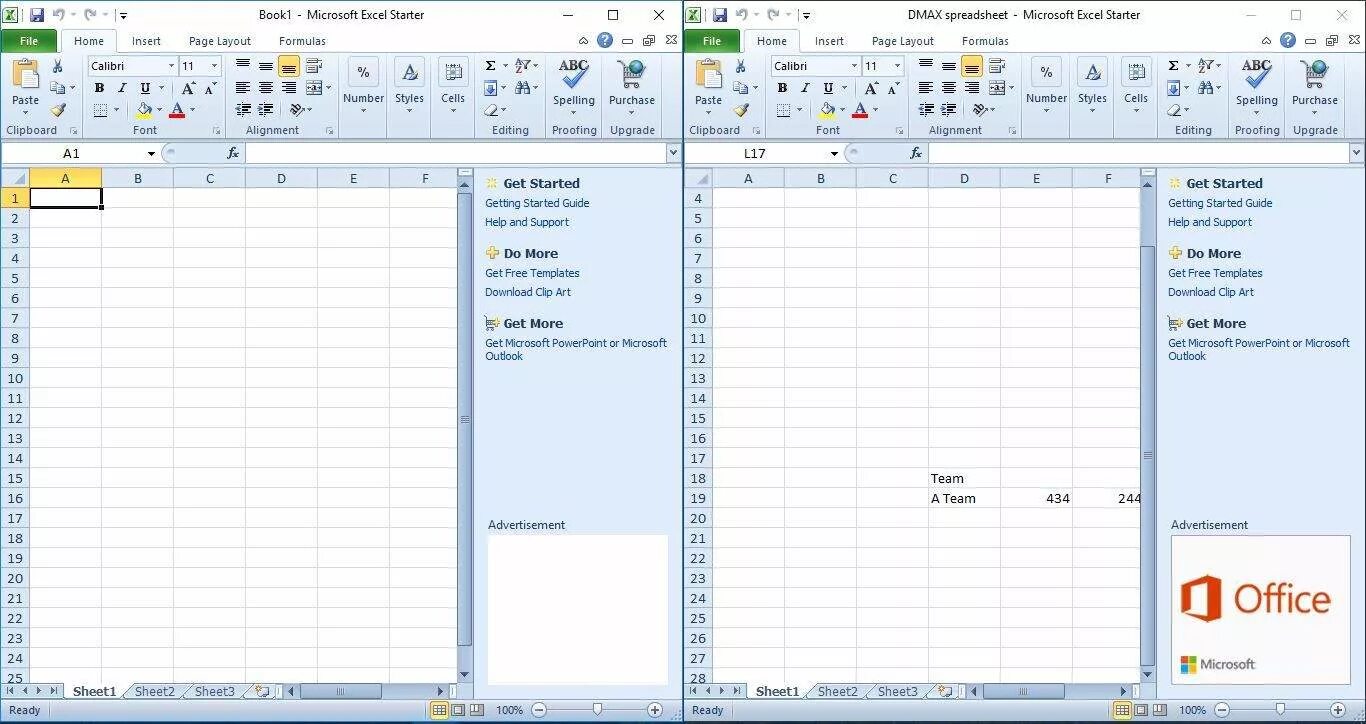1366x724 pixels.
Task: Switch to Sheet2 in Book1
Action: 154,691
